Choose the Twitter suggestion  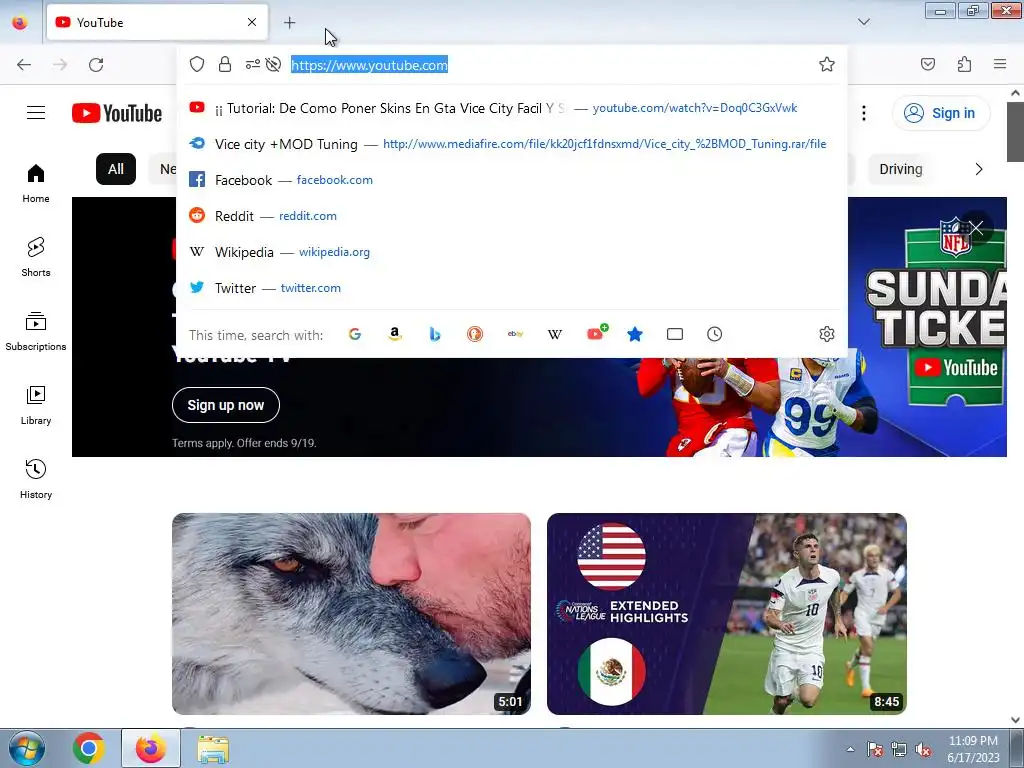[x=512, y=288]
